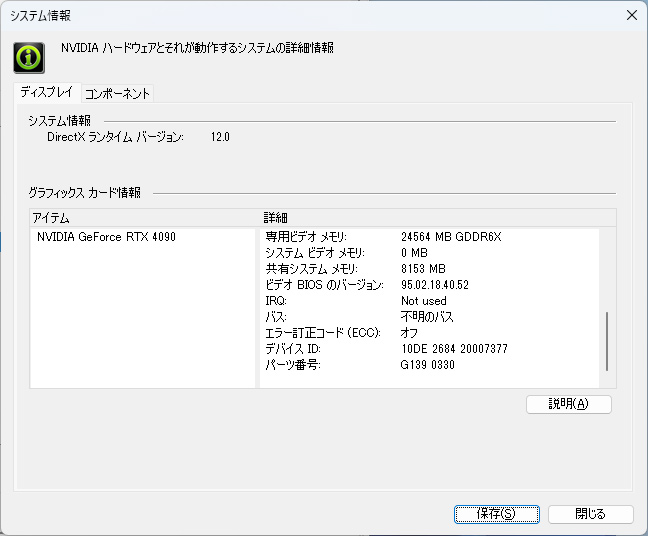Select the IRQ row label
Viewport: 648px width, 536px height.
pos(276,301)
